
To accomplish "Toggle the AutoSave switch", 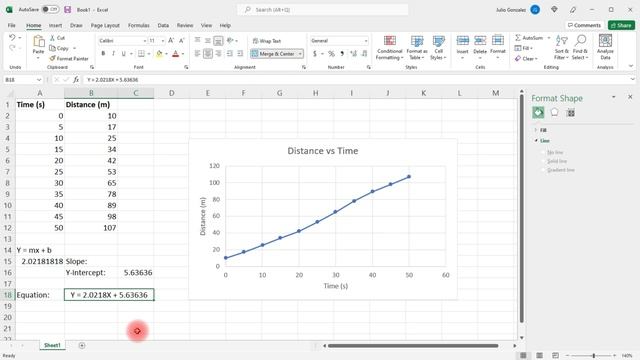I will [x=51, y=9].
